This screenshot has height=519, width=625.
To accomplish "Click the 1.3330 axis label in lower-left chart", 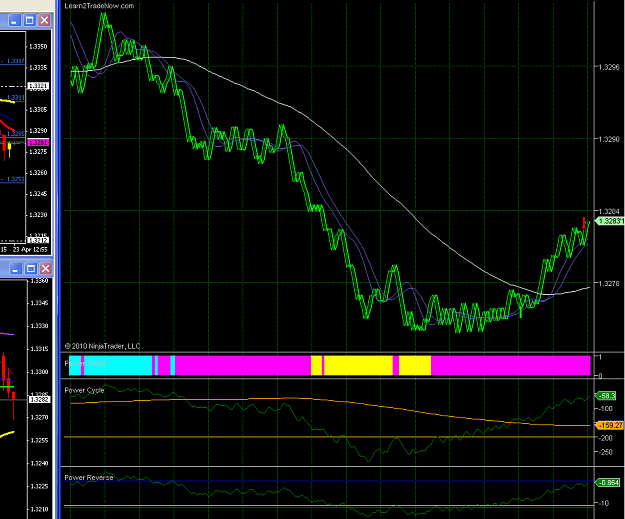I will coord(40,326).
